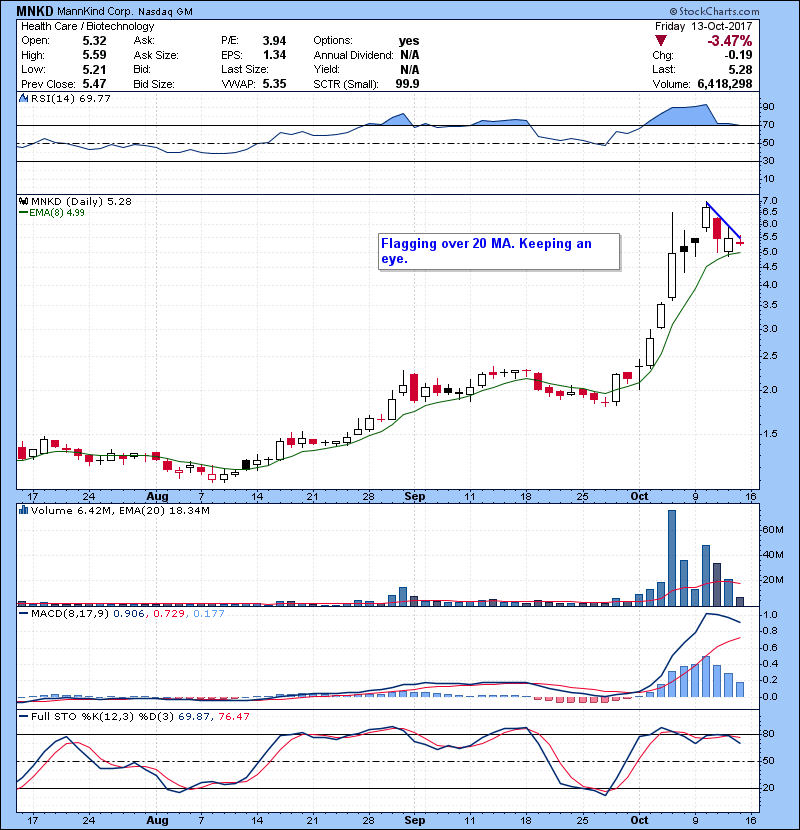
Task: Click the stochastic %D value 76.47
Action: (233, 717)
